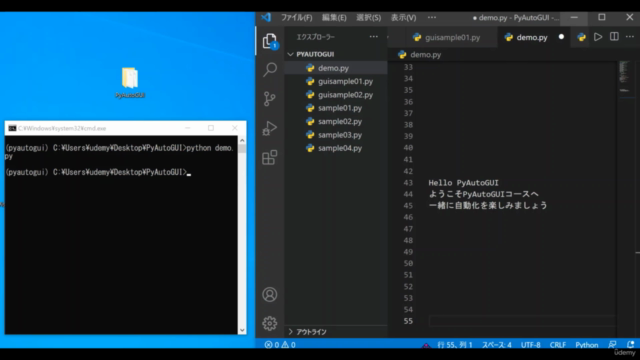Screen dimensions: 640x360
Task: Open the Extensions view
Action: 269,157
